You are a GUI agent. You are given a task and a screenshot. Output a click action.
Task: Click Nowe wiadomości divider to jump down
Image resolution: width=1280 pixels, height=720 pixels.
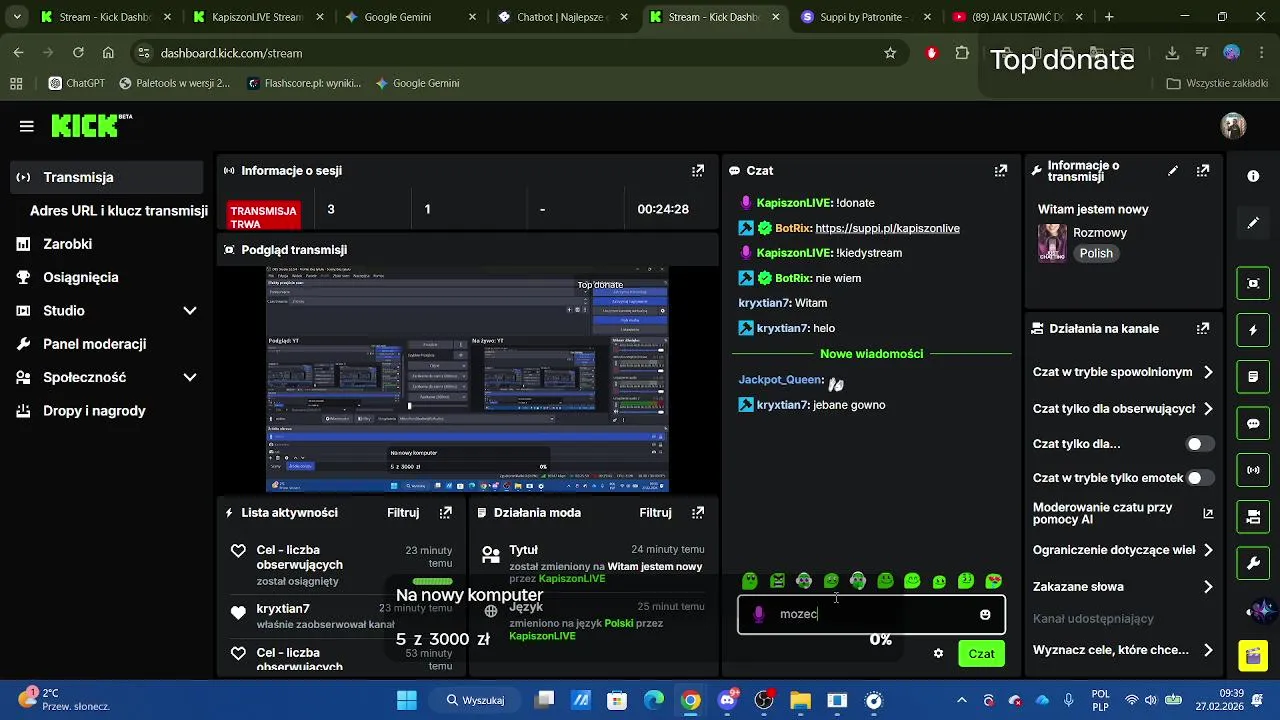pyautogui.click(x=871, y=354)
